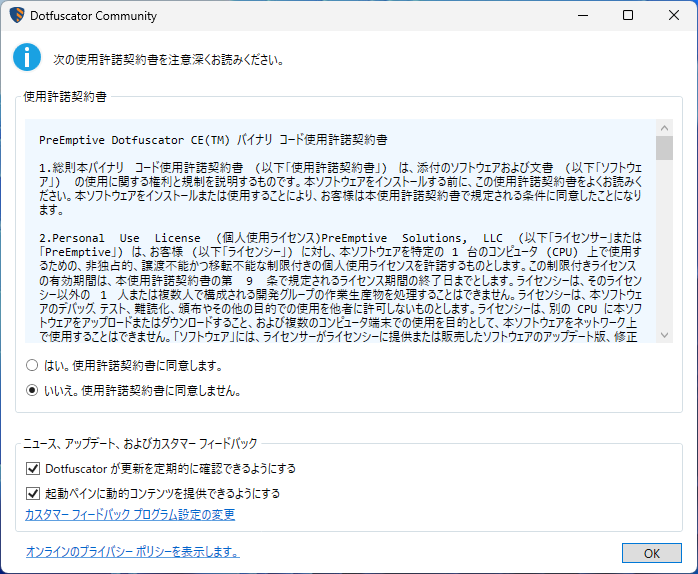Image resolution: width=698 pixels, height=574 pixels.
Task: Click the OK button
Action: coord(652,553)
